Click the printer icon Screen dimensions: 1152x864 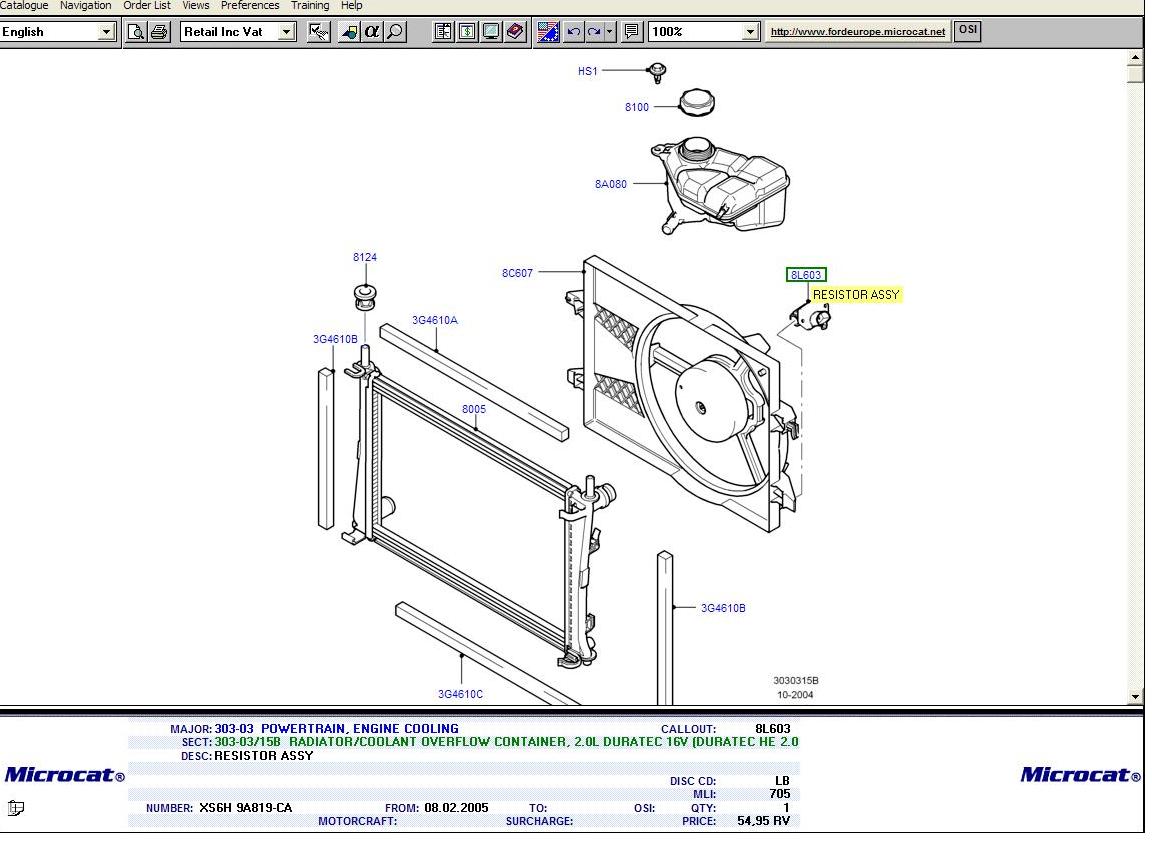click(159, 32)
